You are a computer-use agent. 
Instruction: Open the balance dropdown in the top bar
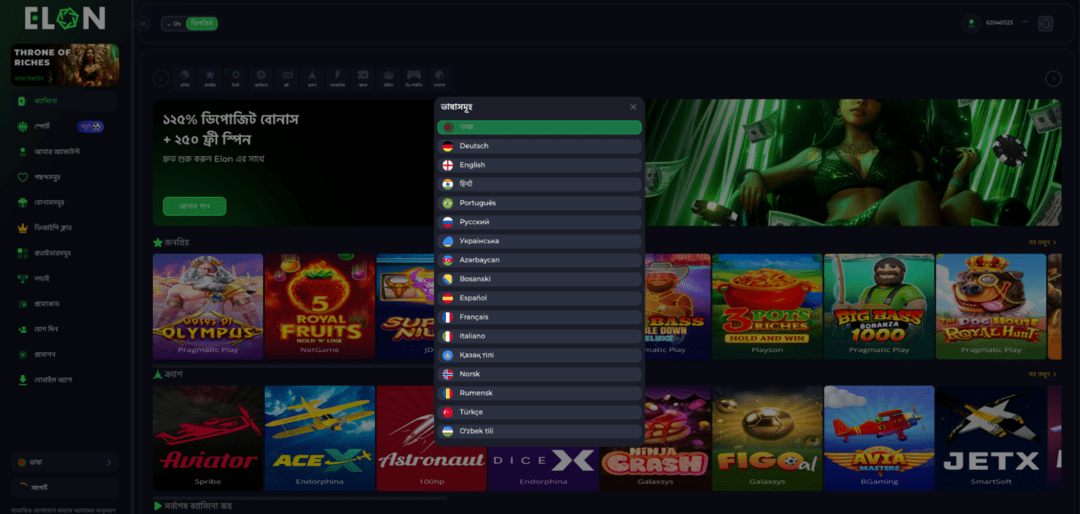pyautogui.click(x=174, y=23)
